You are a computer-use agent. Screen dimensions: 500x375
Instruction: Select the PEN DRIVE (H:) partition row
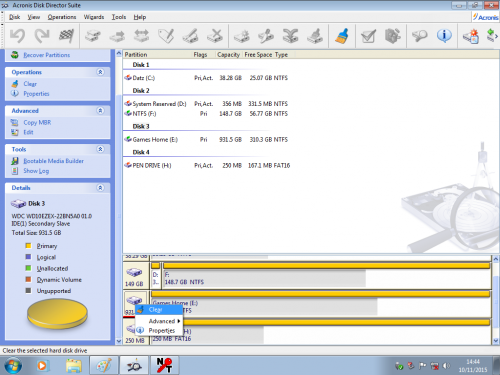pos(207,165)
